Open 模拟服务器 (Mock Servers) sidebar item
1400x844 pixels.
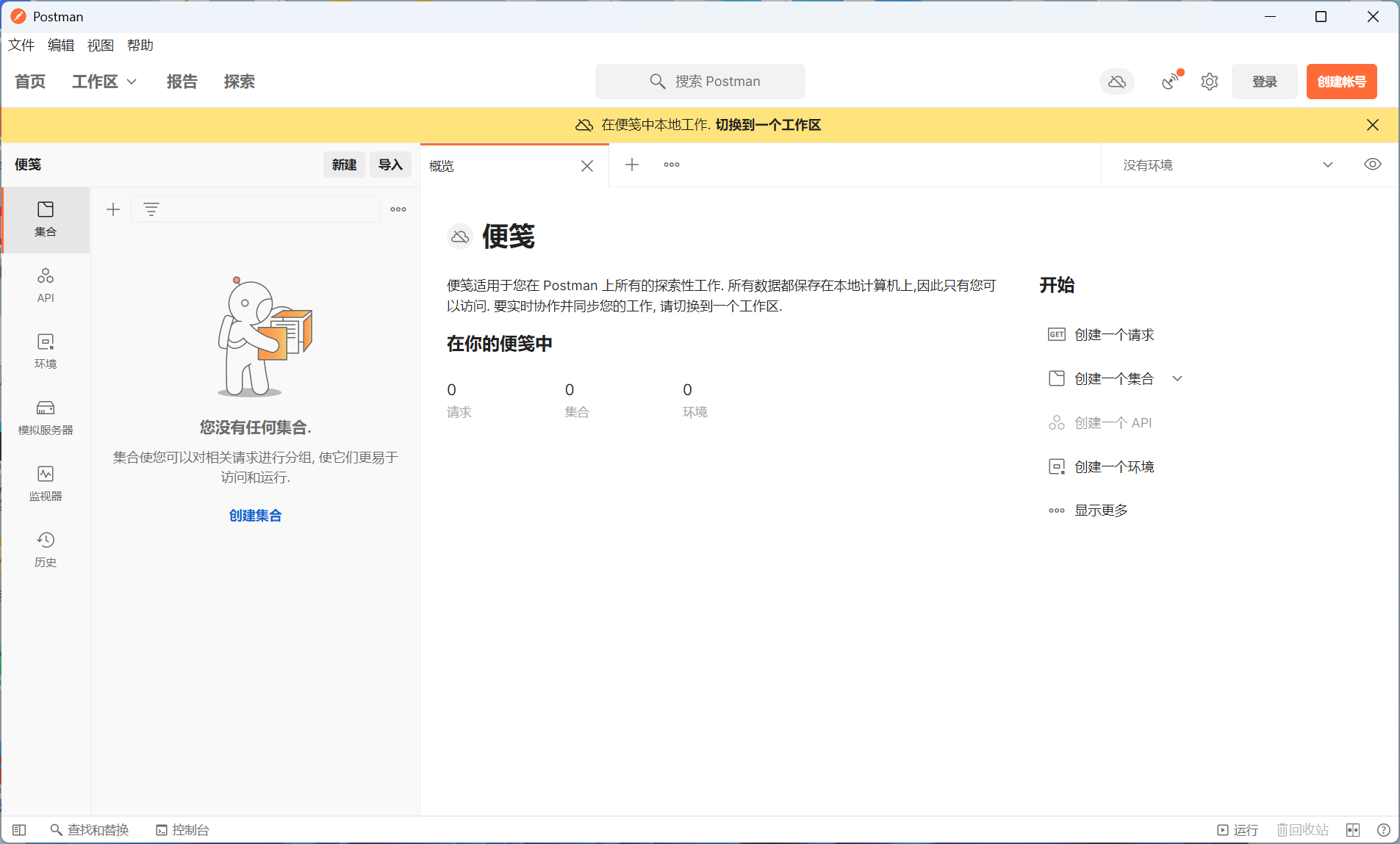tap(46, 418)
